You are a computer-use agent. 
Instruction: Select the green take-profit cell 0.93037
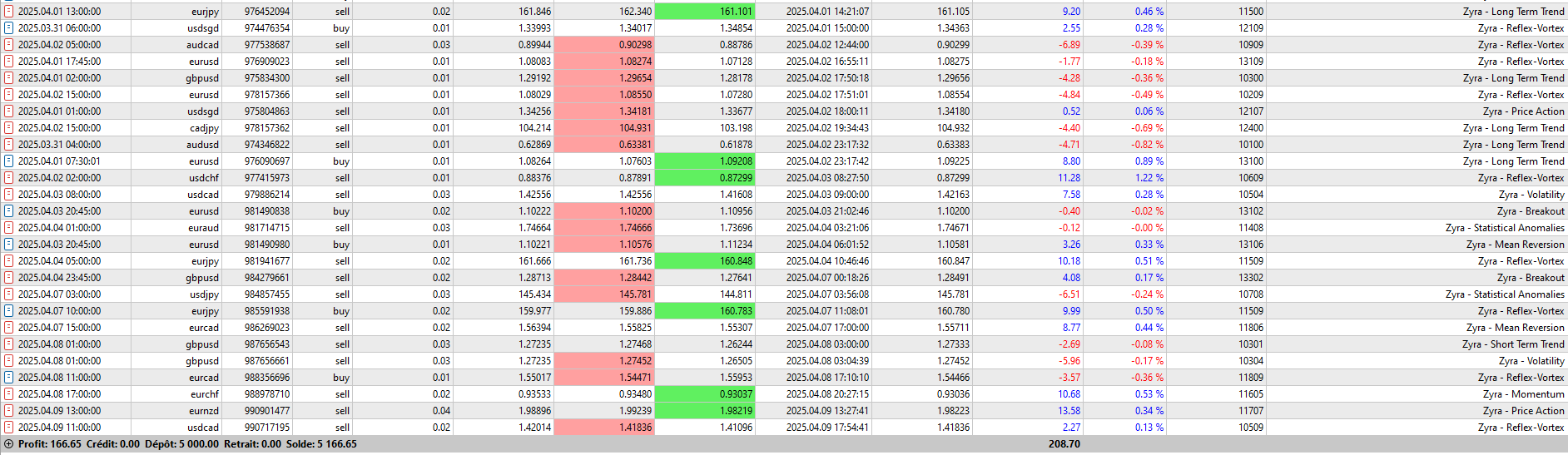pyautogui.click(x=705, y=394)
